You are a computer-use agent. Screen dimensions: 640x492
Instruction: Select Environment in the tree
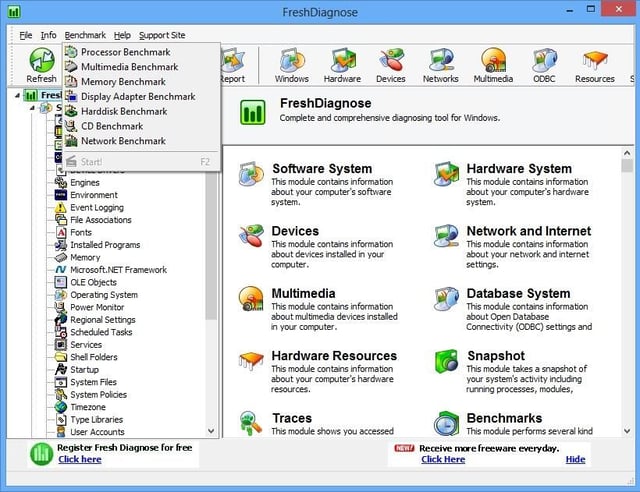(94, 195)
